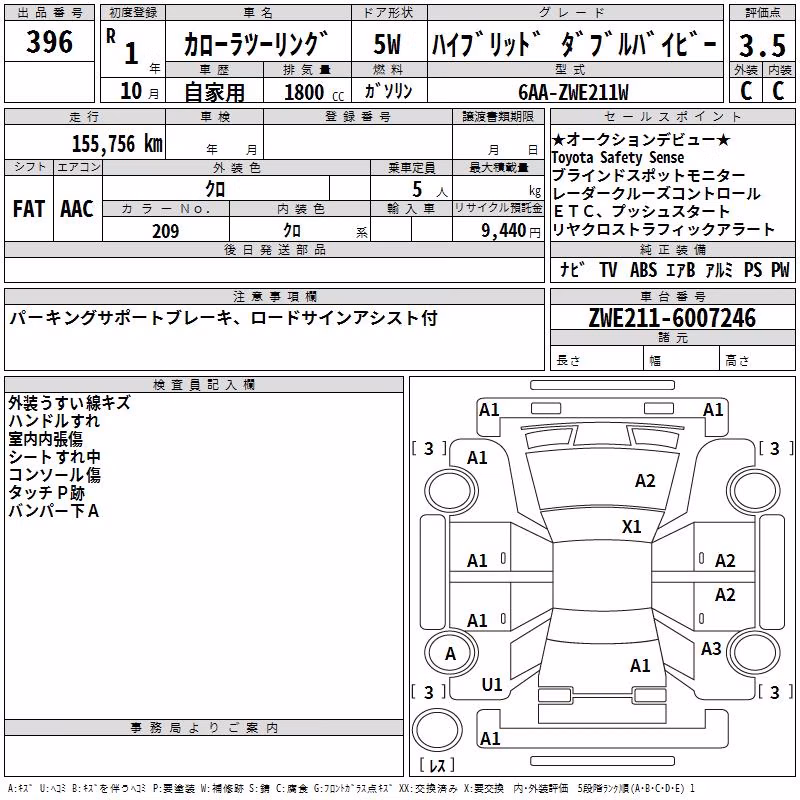Click the レーダークルーズコントロール line
Screen dimensions: 800x800
click(x=656, y=193)
